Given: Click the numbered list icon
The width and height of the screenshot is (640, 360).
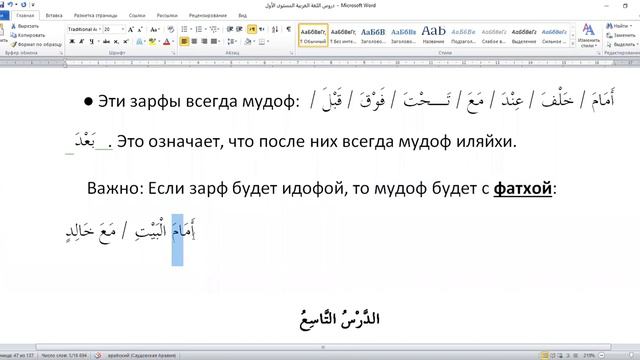Looking at the screenshot, I should point(199,29).
